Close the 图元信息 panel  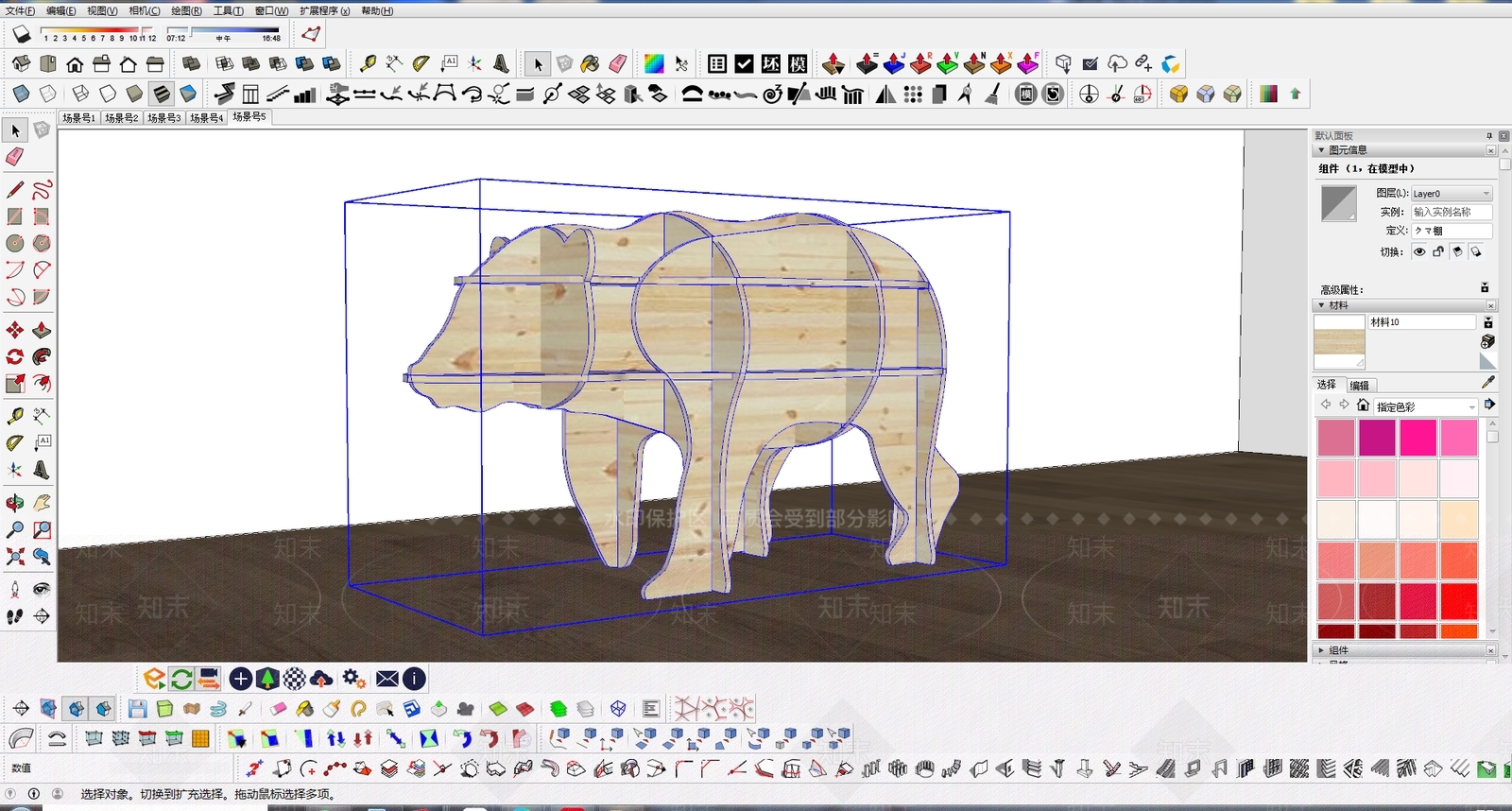pos(1491,150)
